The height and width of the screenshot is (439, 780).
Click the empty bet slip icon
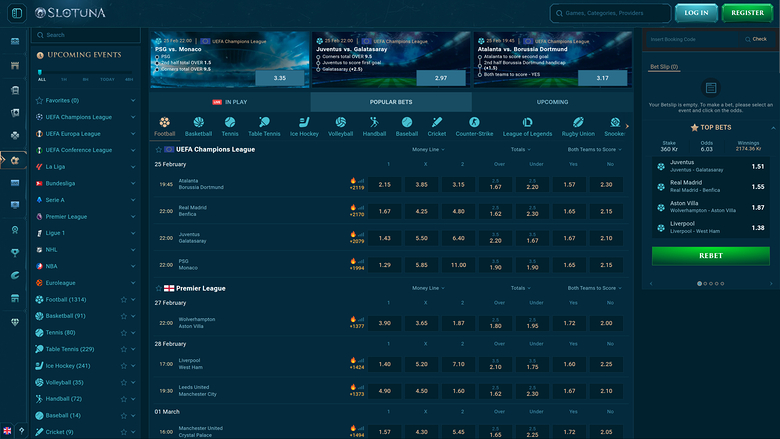(711, 88)
